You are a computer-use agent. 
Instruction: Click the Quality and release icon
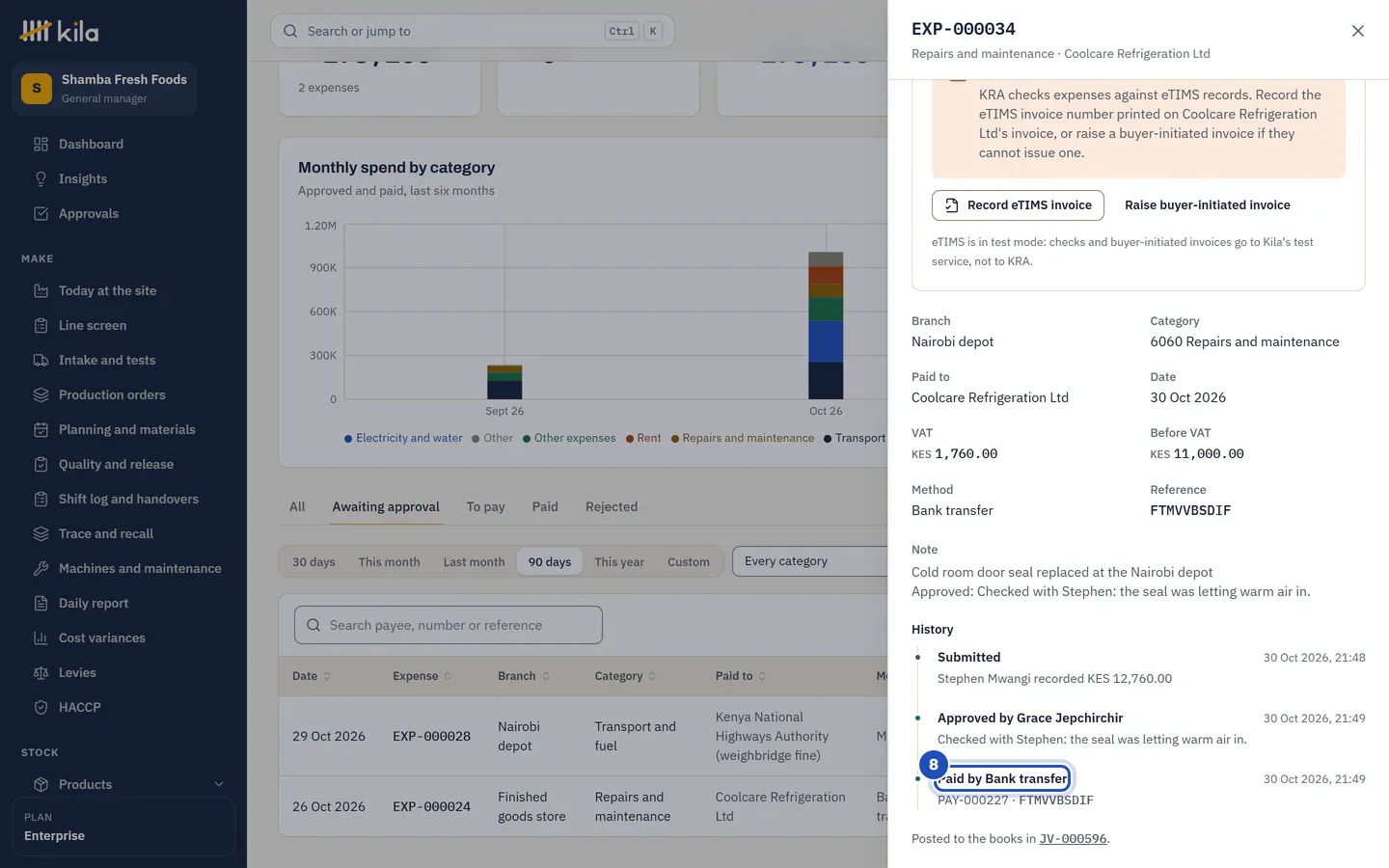pos(41,465)
